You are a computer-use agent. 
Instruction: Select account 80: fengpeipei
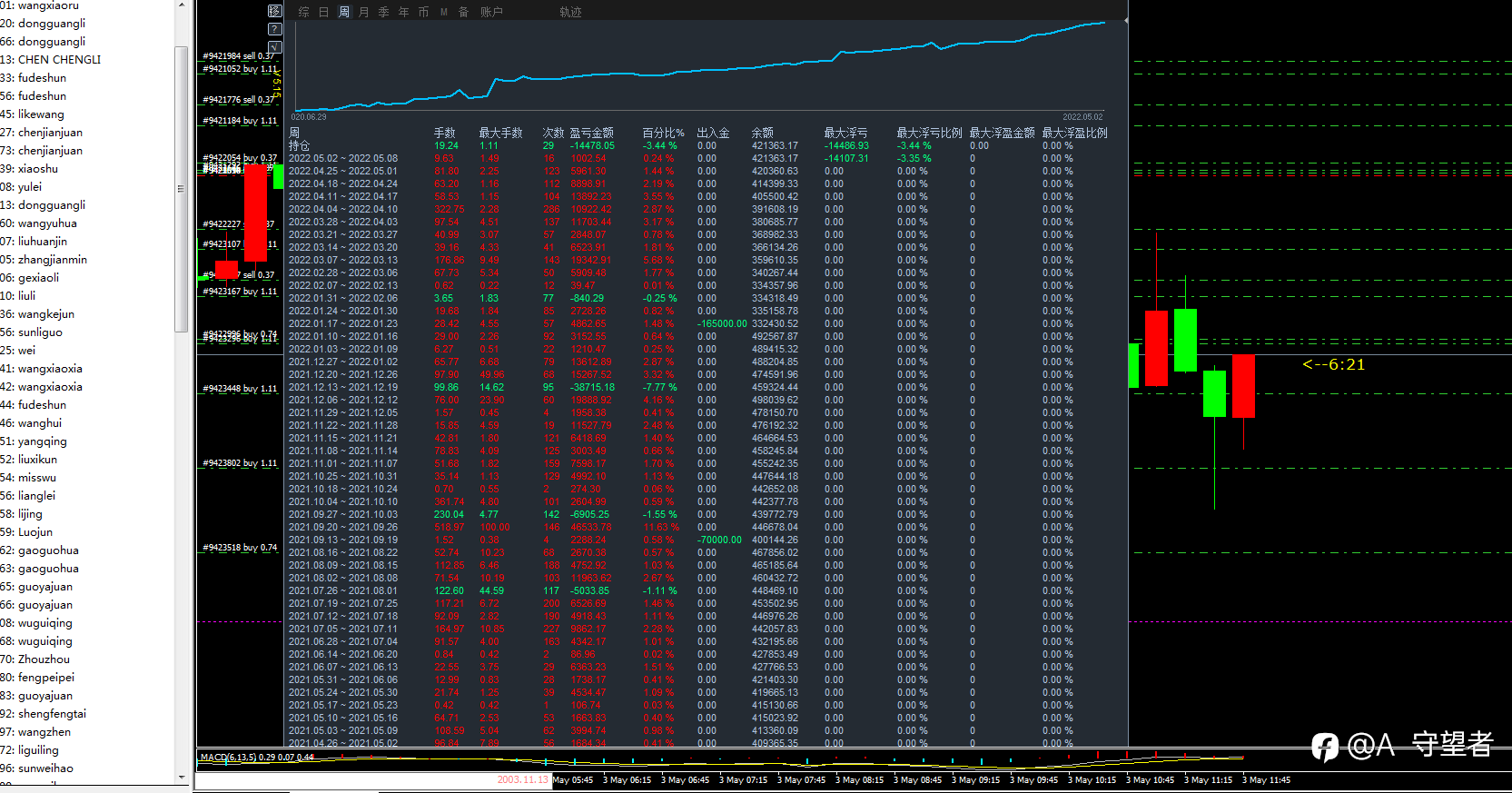(37, 678)
